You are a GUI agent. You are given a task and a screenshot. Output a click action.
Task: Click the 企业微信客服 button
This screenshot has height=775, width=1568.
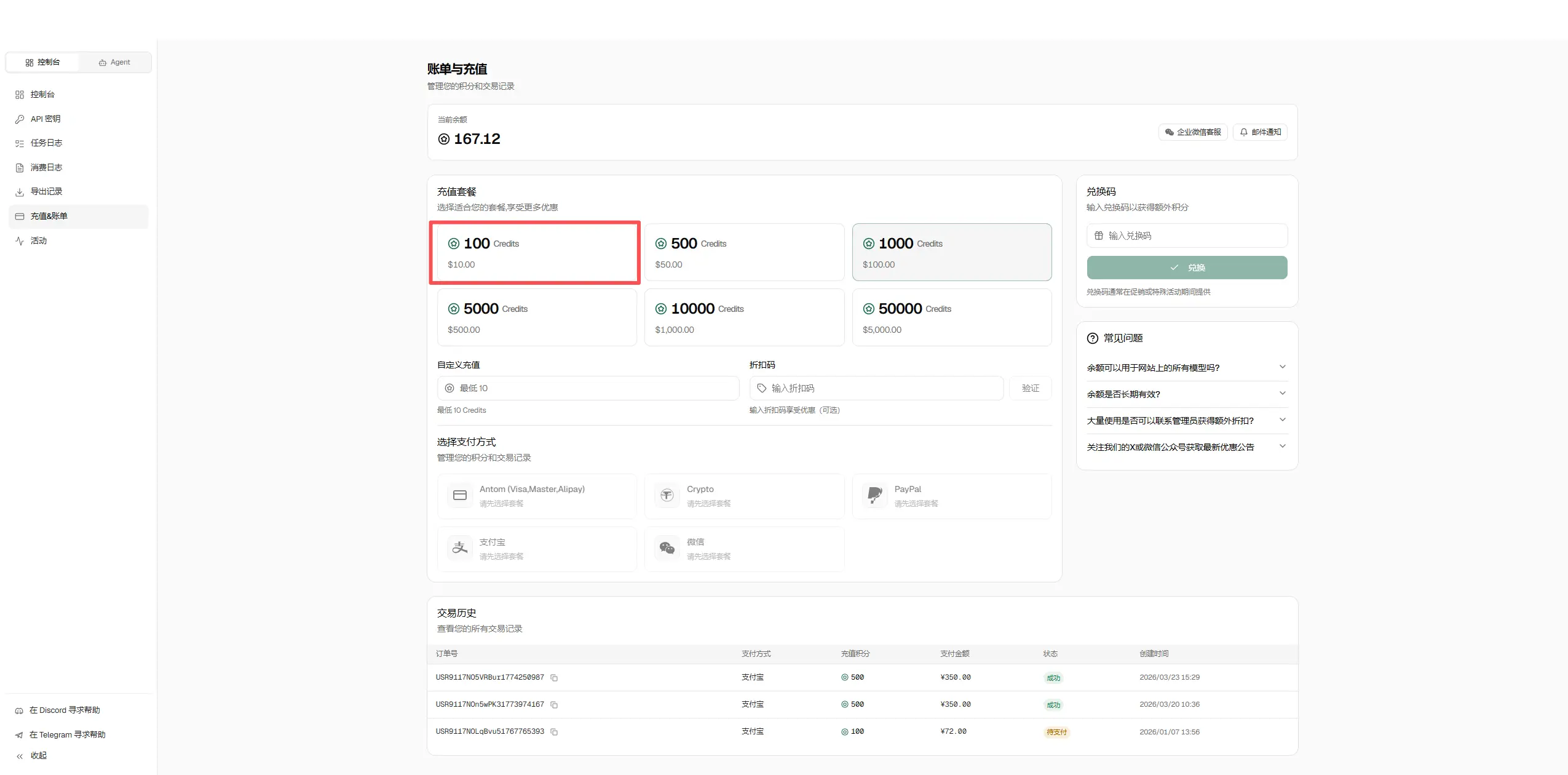click(x=1193, y=132)
